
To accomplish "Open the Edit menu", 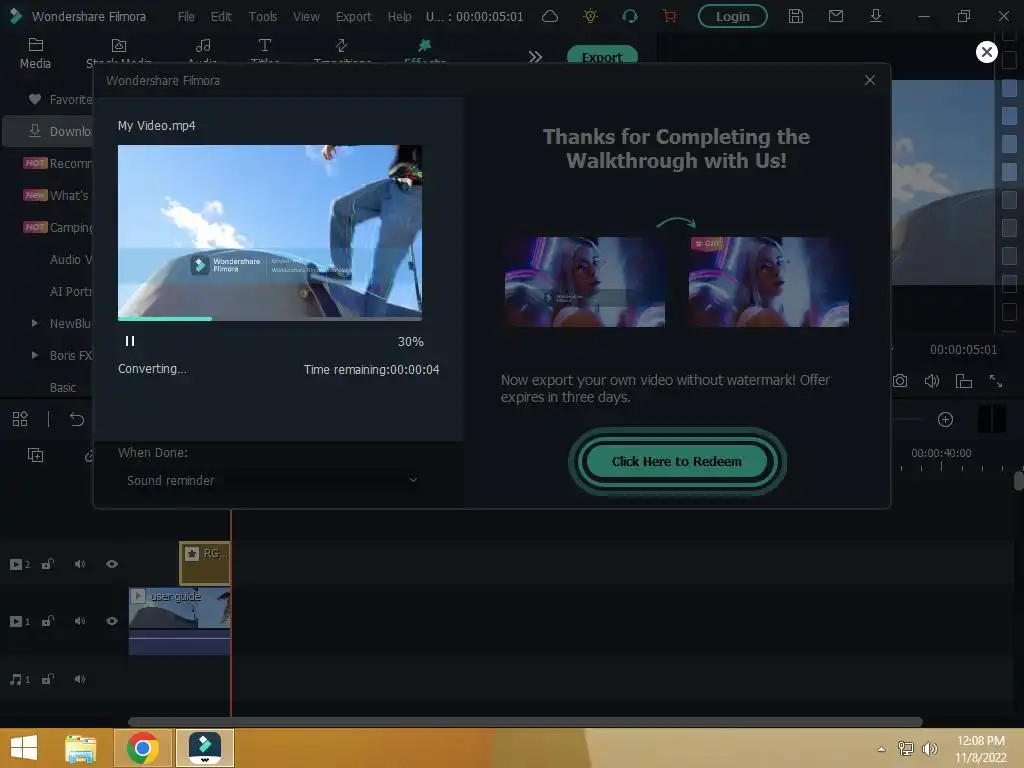I will 221,16.
